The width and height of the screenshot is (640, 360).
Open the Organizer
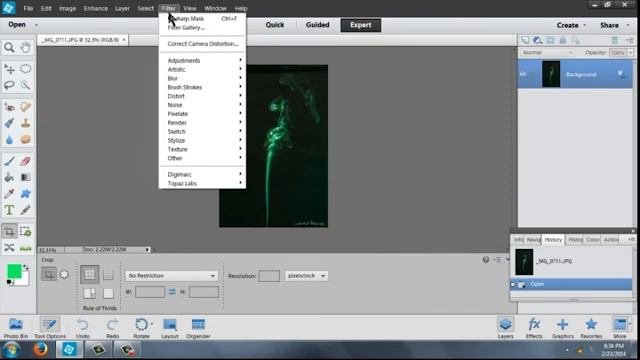198,328
